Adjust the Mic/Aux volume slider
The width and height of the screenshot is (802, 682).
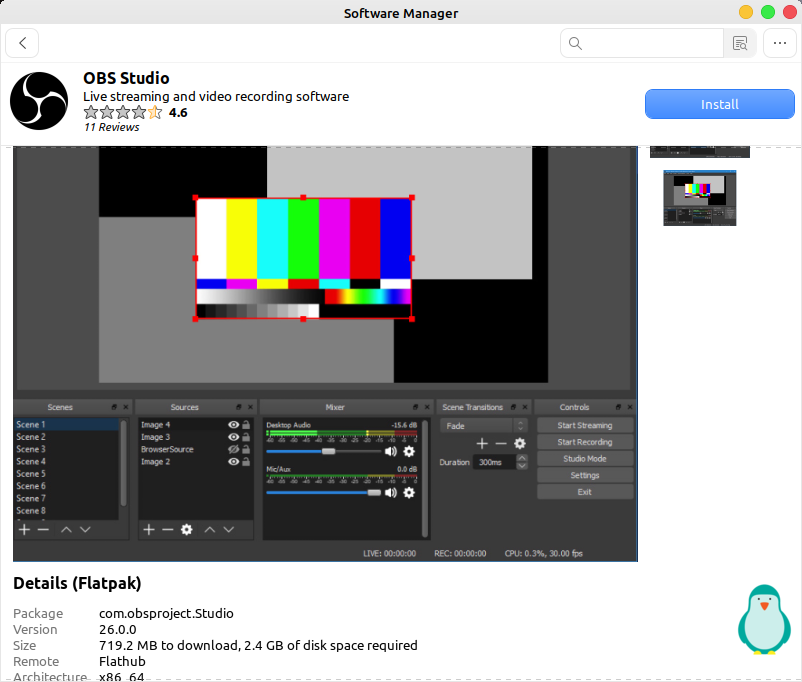(323, 493)
